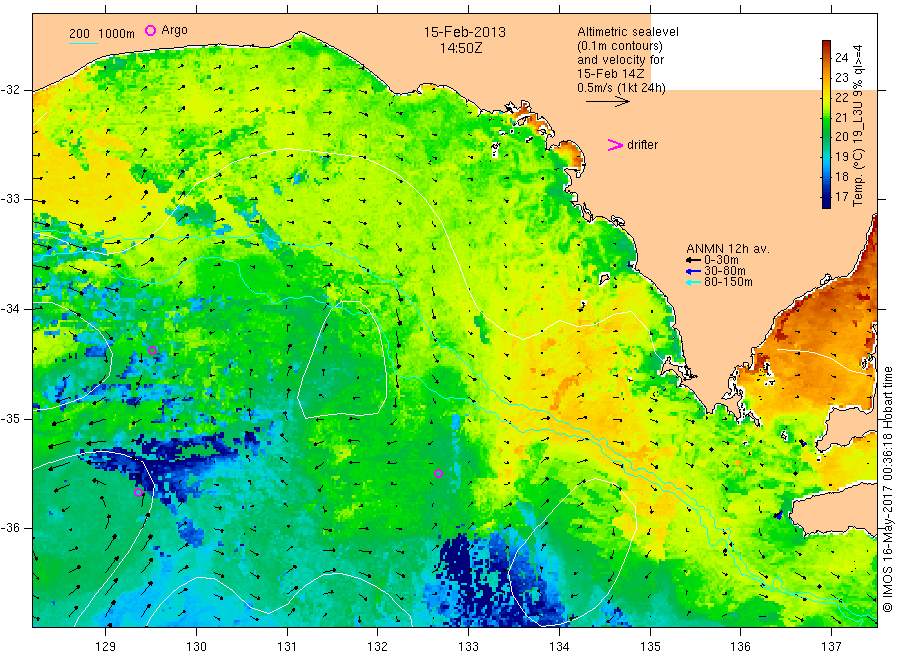Click the black 0-30m ANMN arrow symbol
This screenshot has height=660, width=900.
tap(693, 260)
